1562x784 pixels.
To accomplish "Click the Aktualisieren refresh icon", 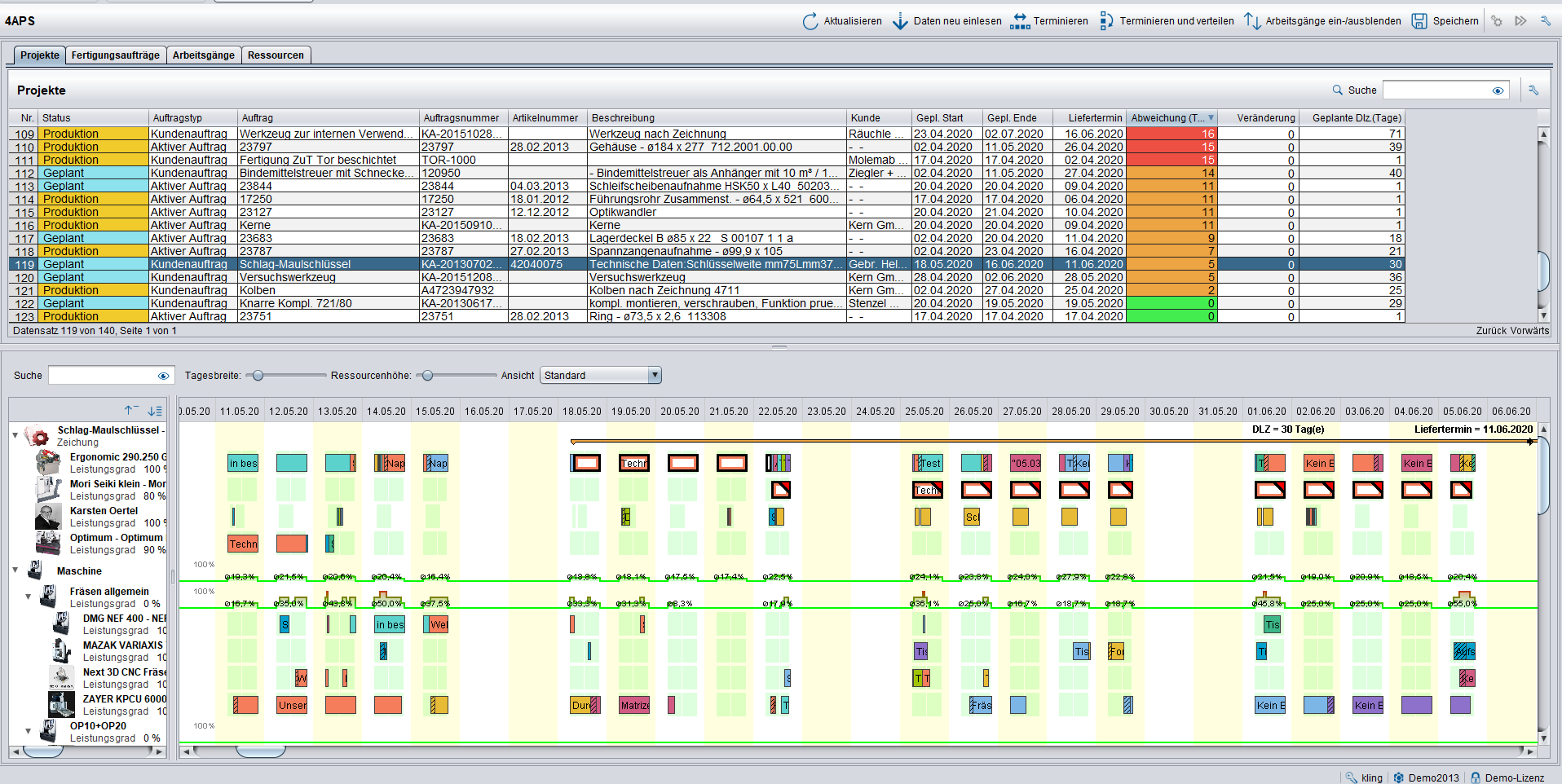I will (x=810, y=21).
